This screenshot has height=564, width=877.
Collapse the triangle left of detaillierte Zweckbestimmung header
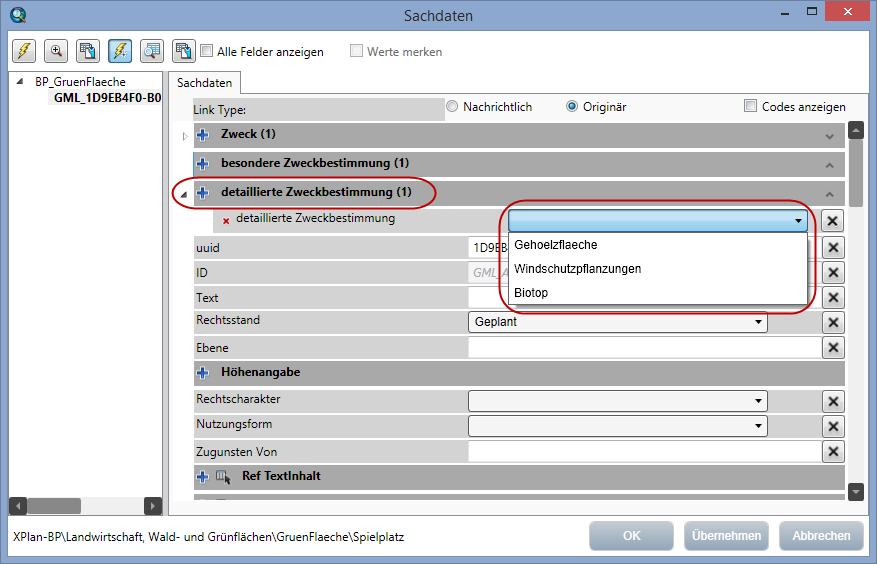pos(184,195)
